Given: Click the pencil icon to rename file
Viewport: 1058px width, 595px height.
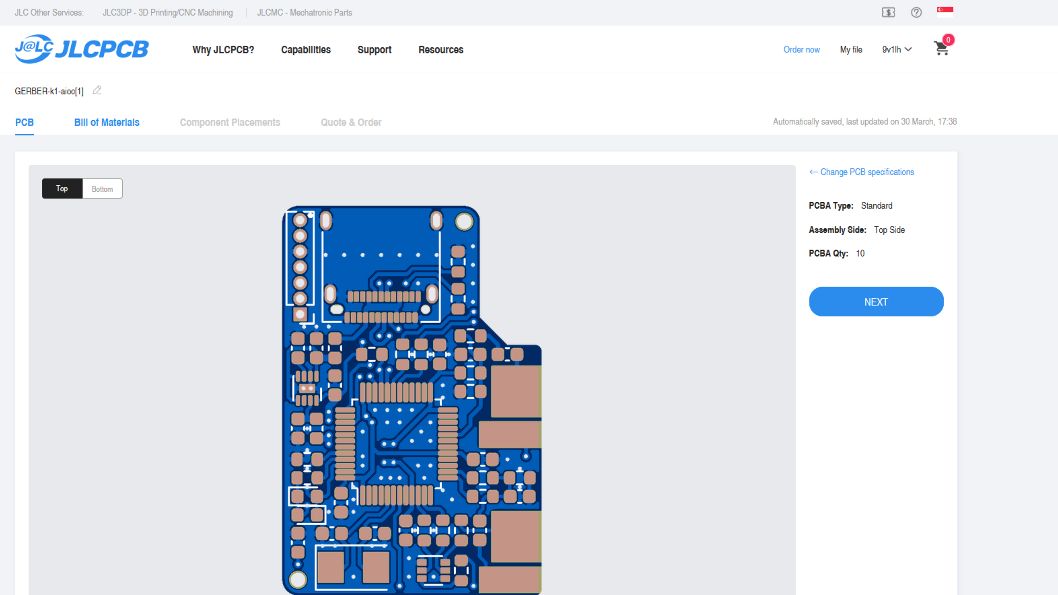Looking at the screenshot, I should (x=97, y=90).
